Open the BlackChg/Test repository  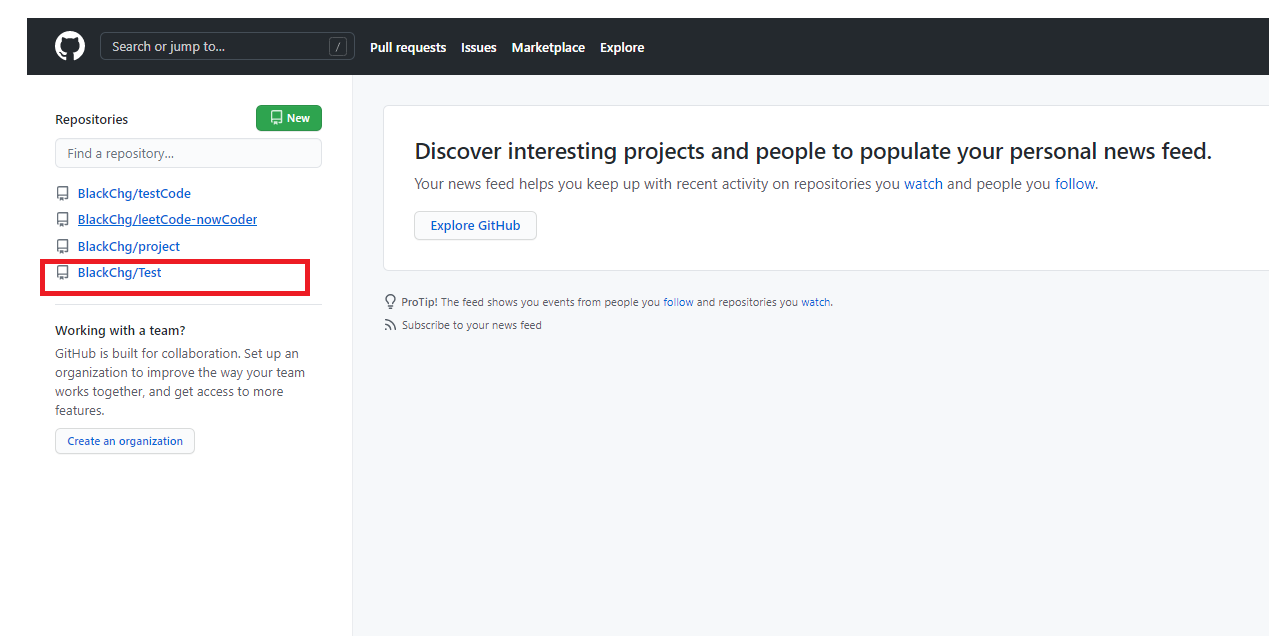coord(120,272)
